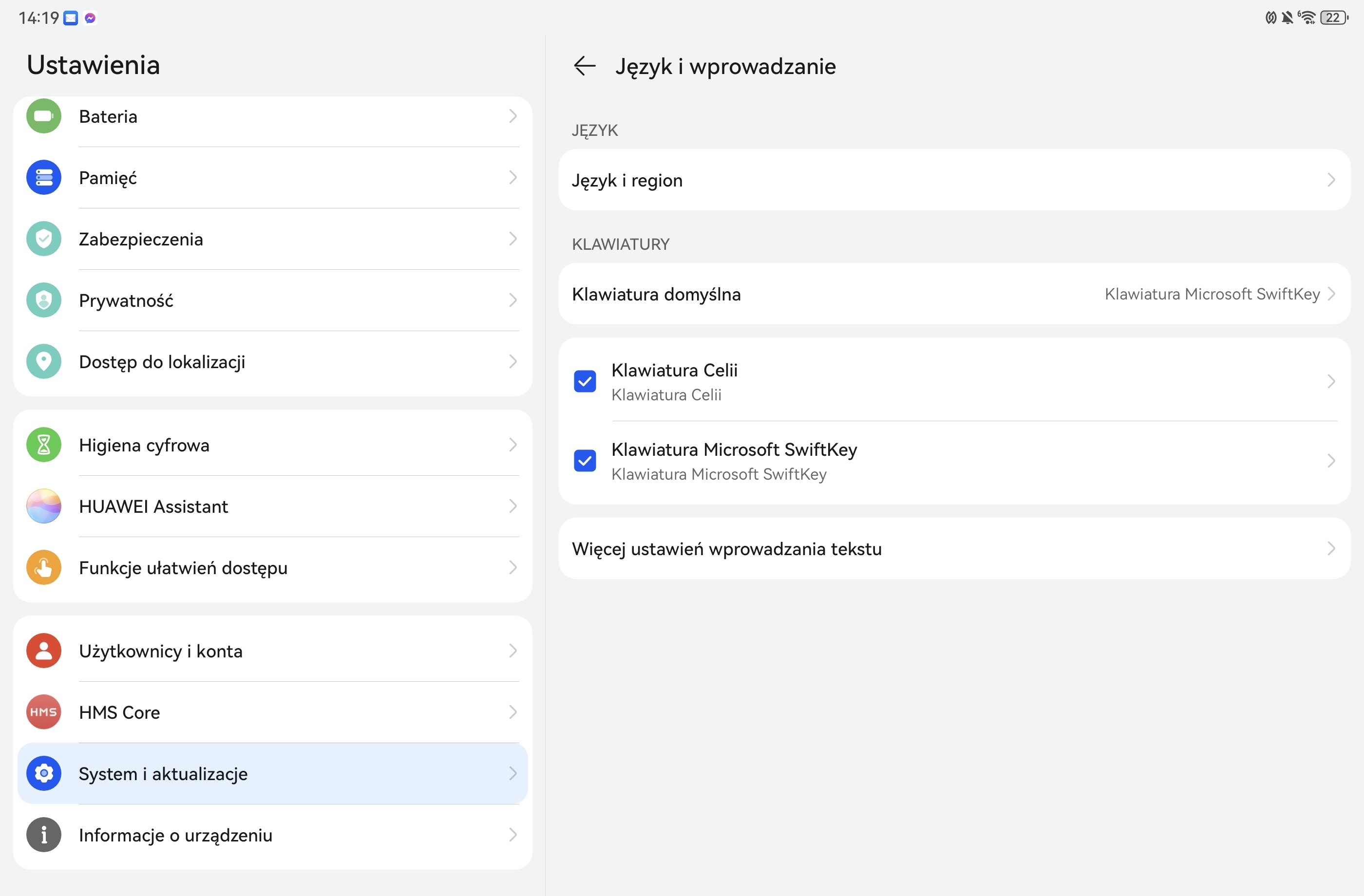The image size is (1364, 896).
Task: Tap the chevron on Higiena cyfrowa row
Action: click(x=513, y=445)
